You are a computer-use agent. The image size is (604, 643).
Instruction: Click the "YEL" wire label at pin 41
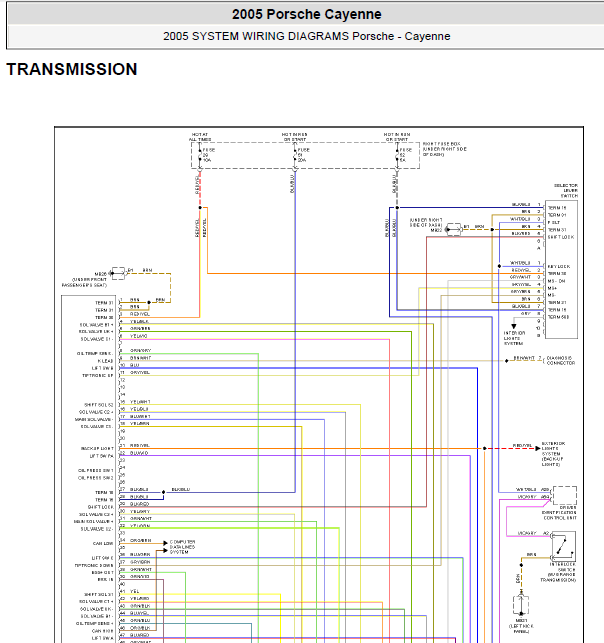(x=134, y=591)
